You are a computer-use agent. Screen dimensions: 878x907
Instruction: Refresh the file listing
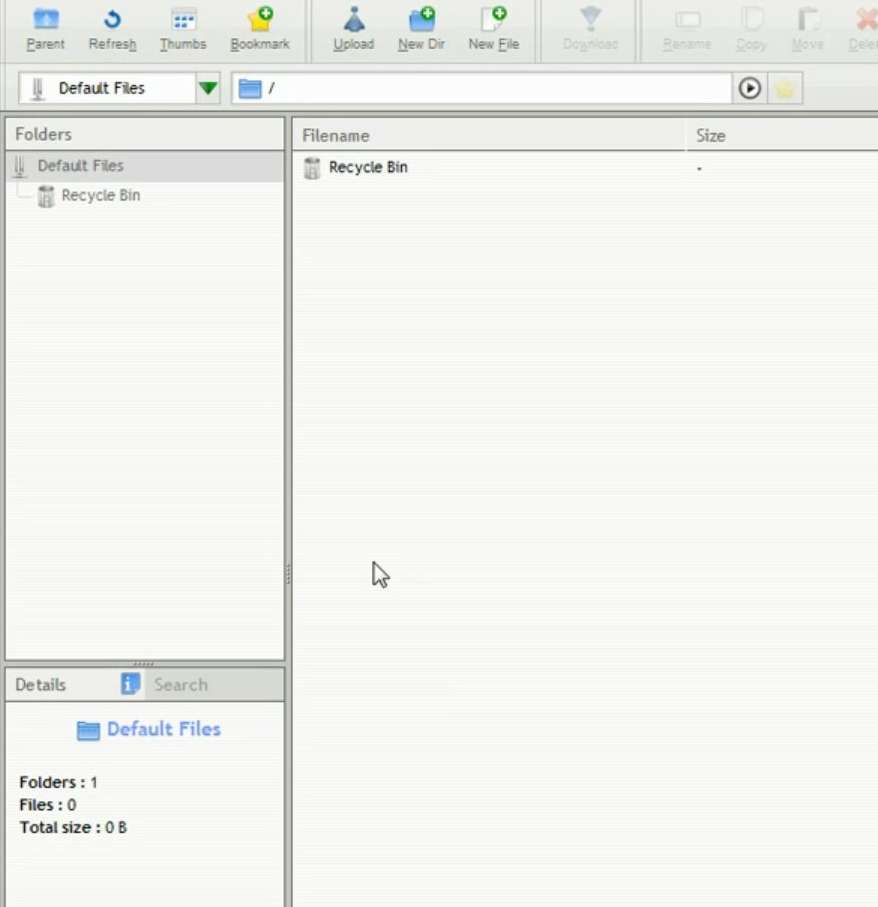pos(112,29)
